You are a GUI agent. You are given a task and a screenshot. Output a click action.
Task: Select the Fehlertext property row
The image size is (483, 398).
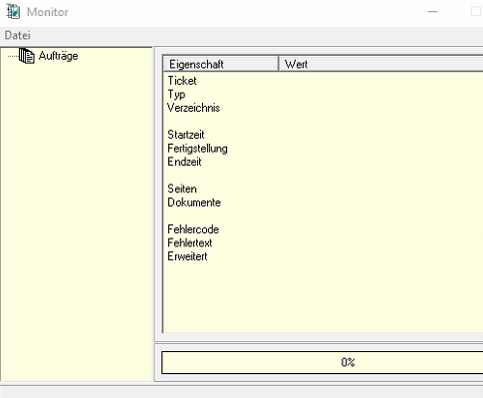click(x=190, y=243)
